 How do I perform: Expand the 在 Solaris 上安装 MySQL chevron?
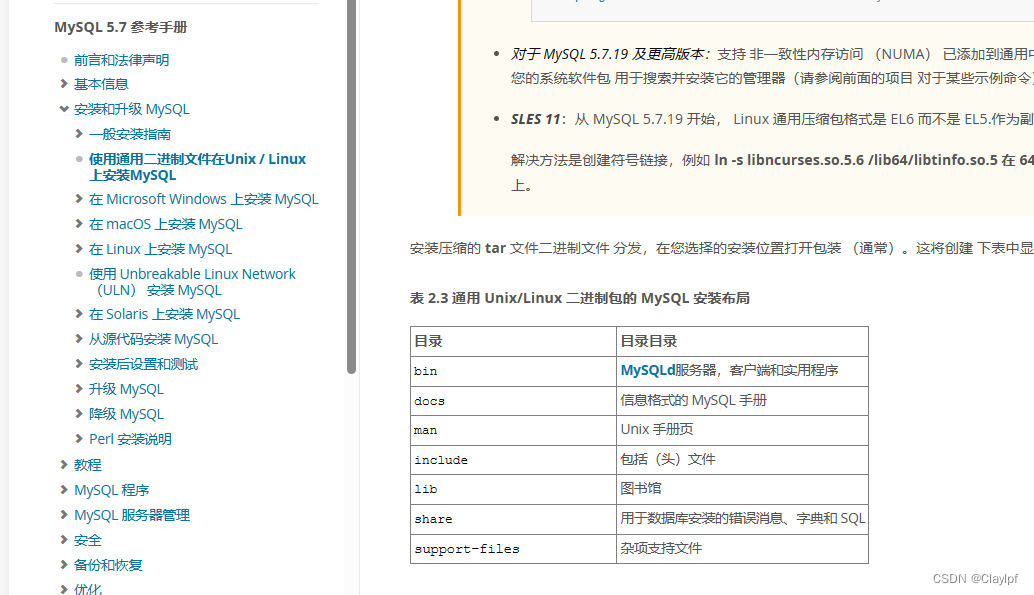(x=79, y=314)
